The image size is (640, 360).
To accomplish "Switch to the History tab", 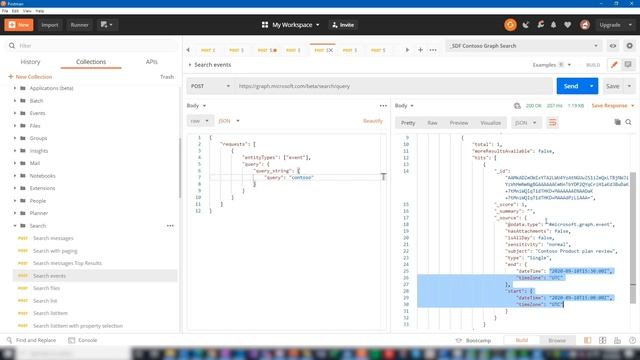I will [x=30, y=62].
